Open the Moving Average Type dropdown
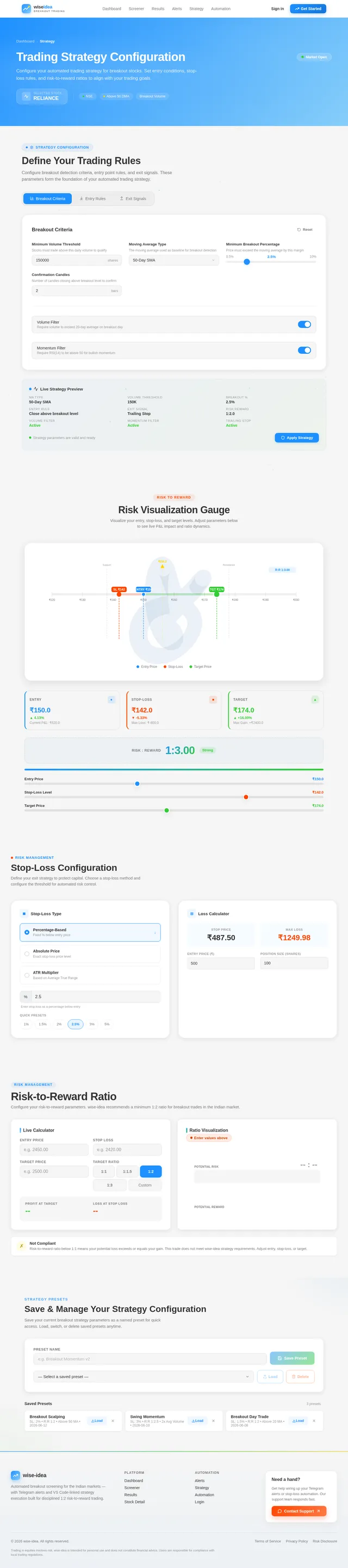The image size is (348, 1568). (x=173, y=260)
